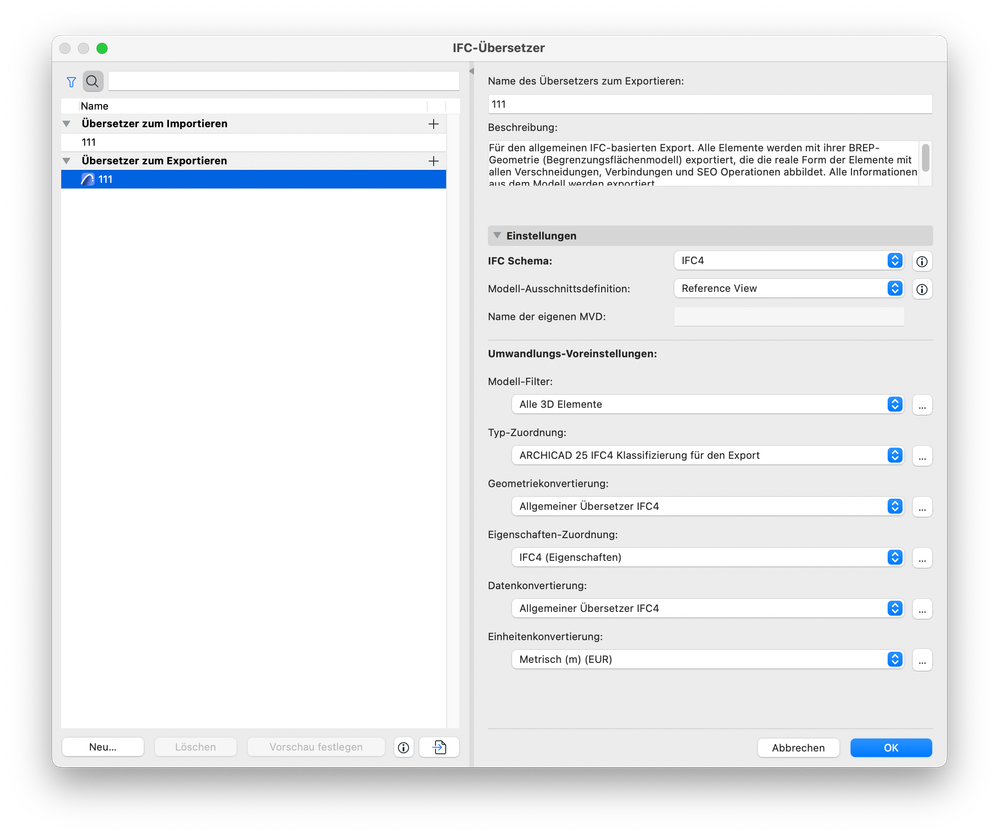Click the magnifier search icon
This screenshot has height=836, width=999.
(x=92, y=82)
